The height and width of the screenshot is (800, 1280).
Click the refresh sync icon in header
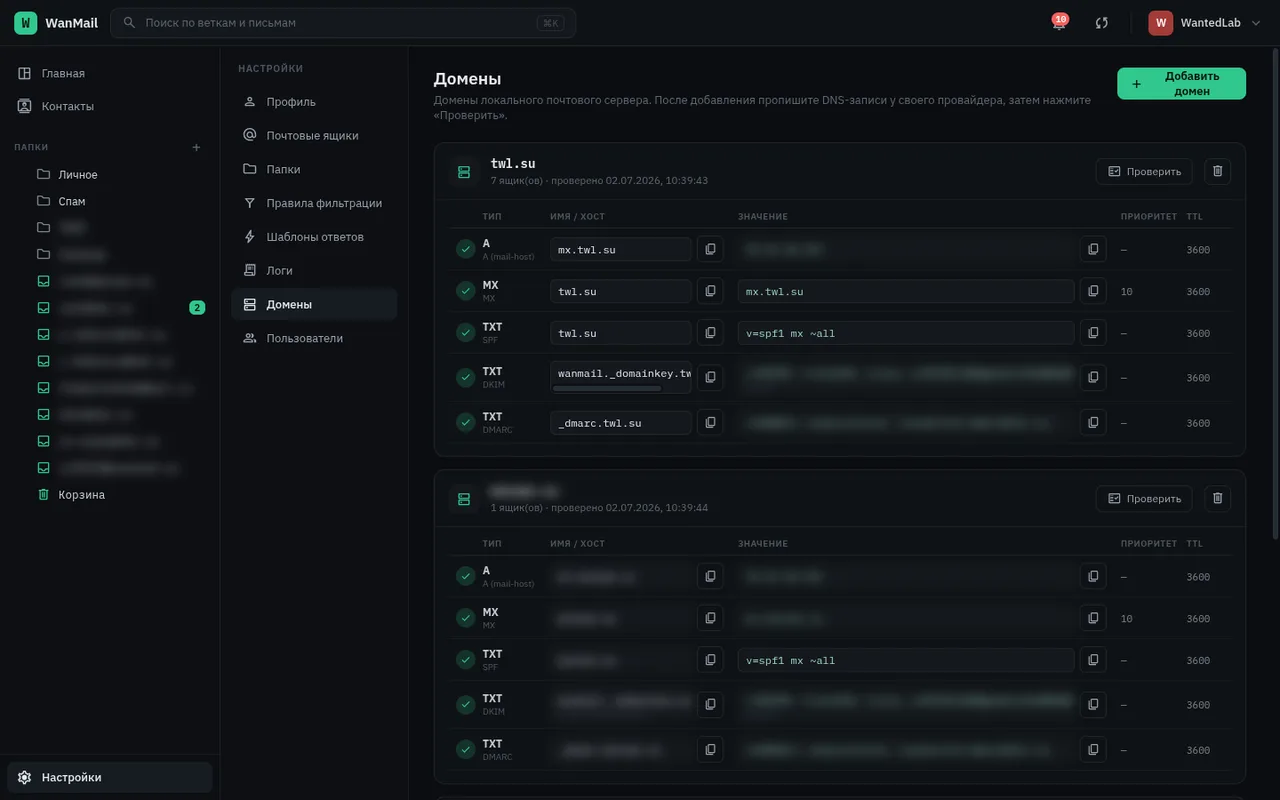click(1102, 22)
